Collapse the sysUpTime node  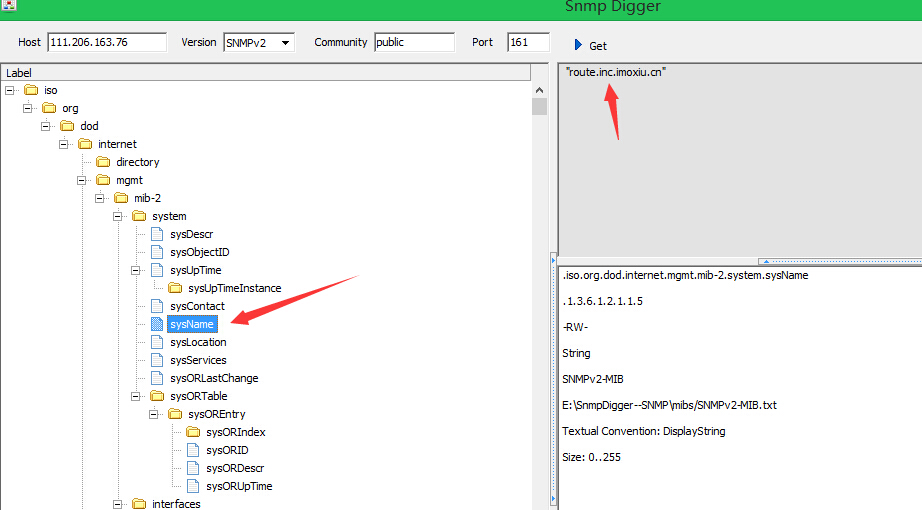click(136, 271)
